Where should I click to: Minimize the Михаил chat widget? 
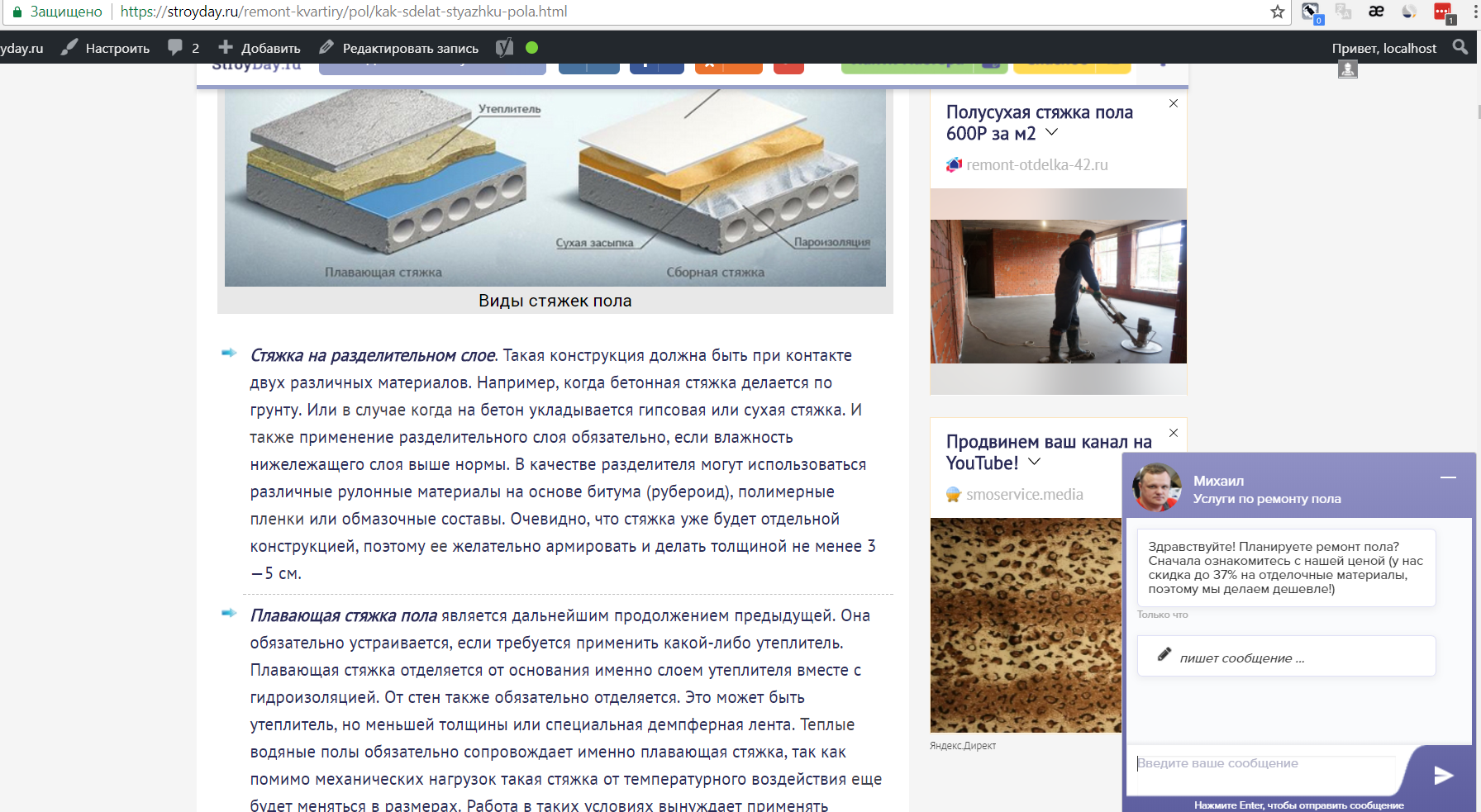coord(1448,477)
